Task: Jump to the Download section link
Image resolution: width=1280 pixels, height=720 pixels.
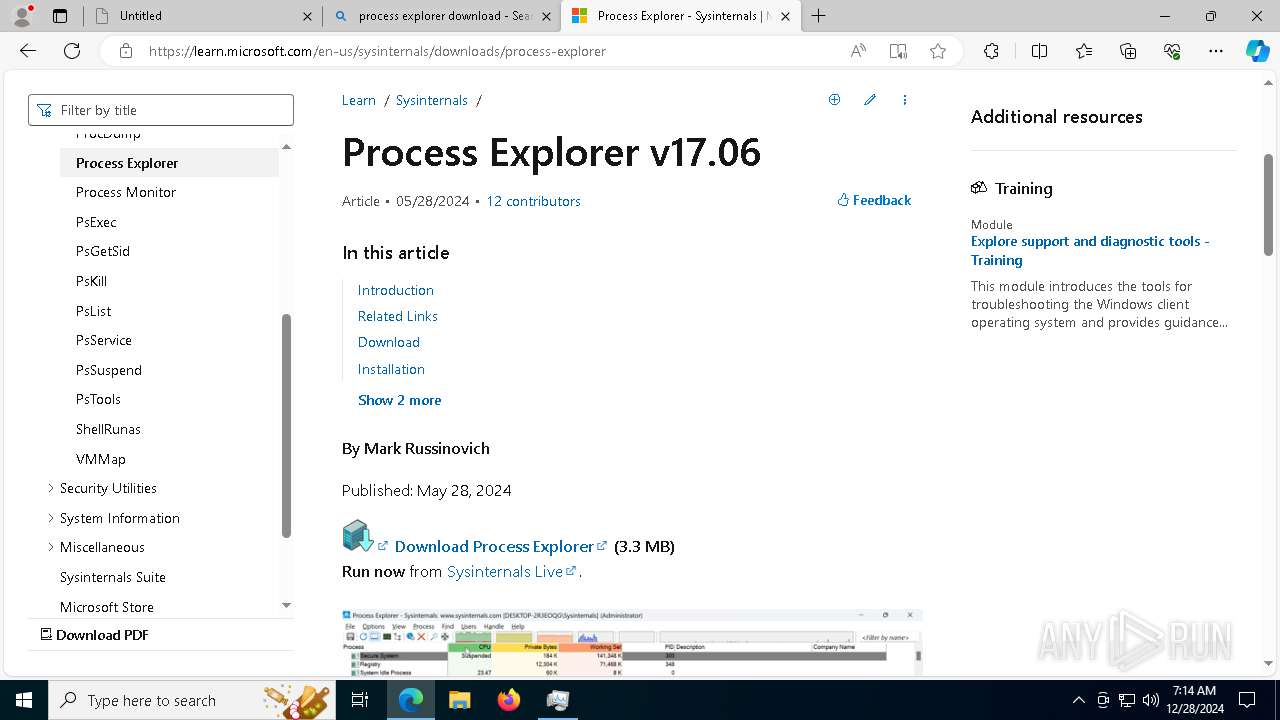Action: [x=389, y=342]
